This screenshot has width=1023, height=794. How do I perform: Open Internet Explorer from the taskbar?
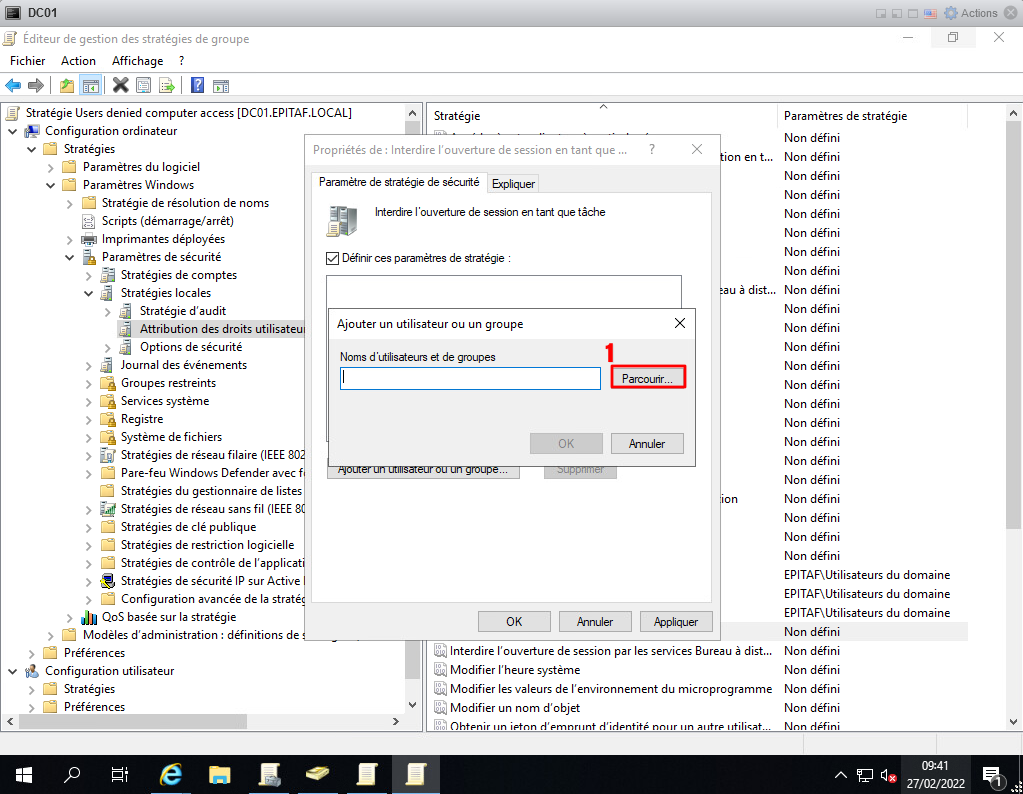click(172, 774)
